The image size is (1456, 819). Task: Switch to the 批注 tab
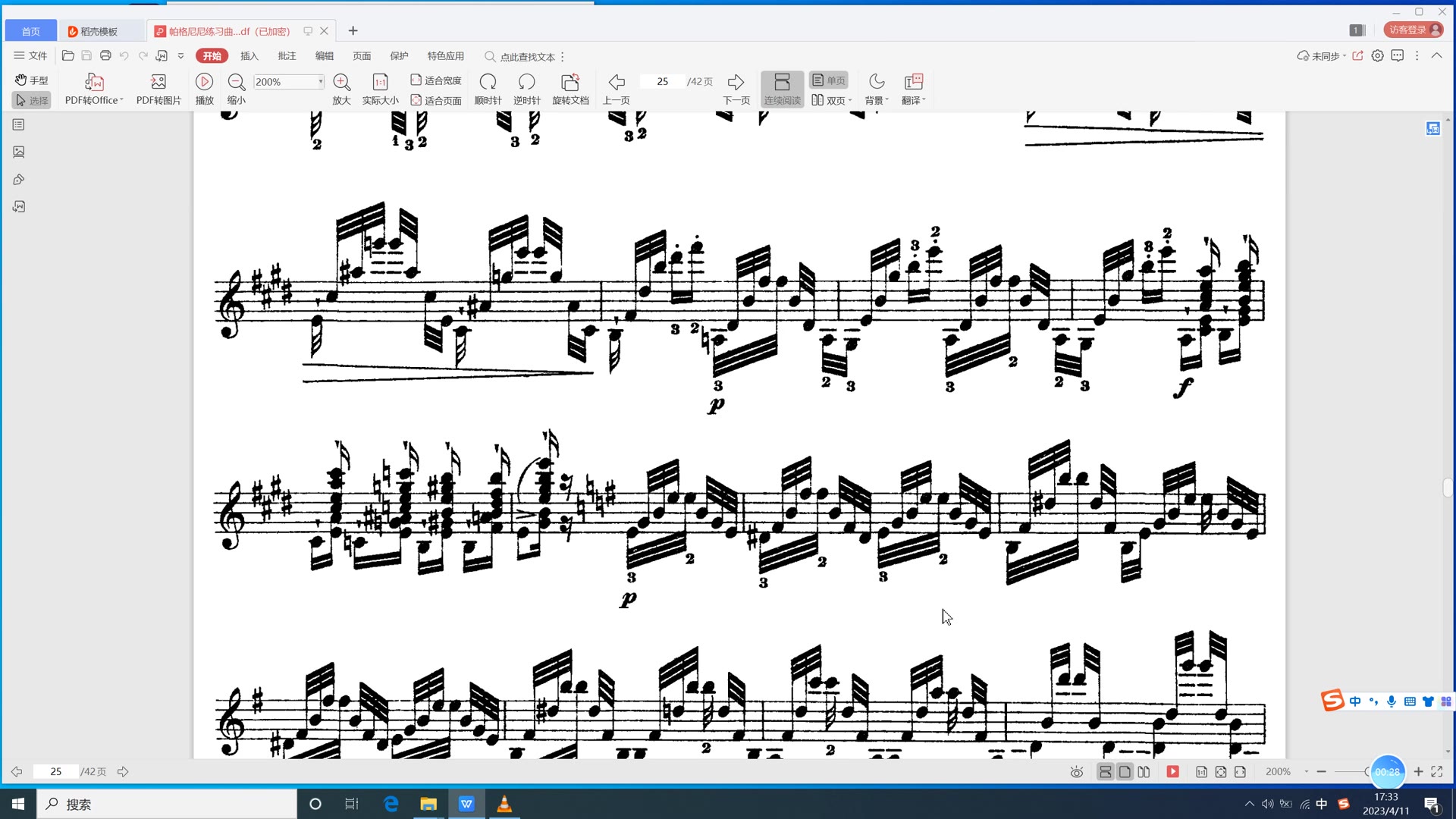287,56
